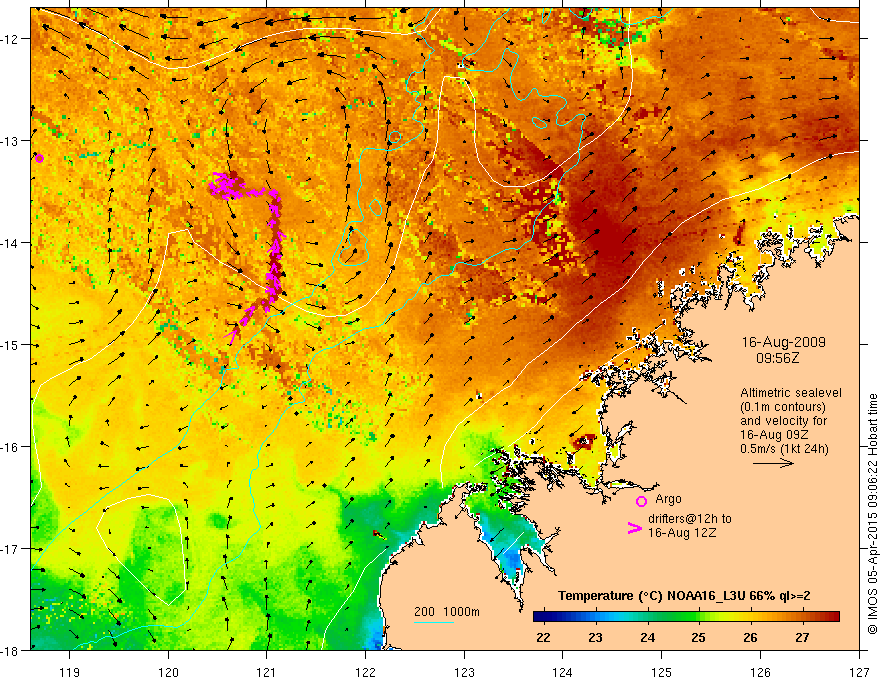This screenshot has height=680, width=880.
Task: Click the '0.5m/s (1kt 24h)' scale text
Action: point(784,449)
